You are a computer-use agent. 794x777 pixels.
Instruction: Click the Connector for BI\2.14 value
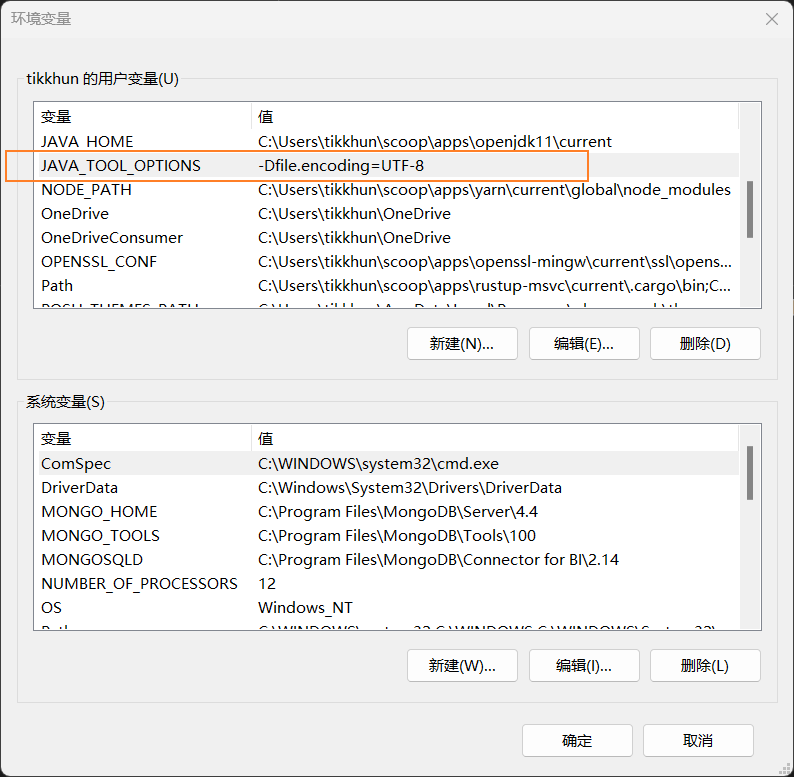pyautogui.click(x=438, y=560)
